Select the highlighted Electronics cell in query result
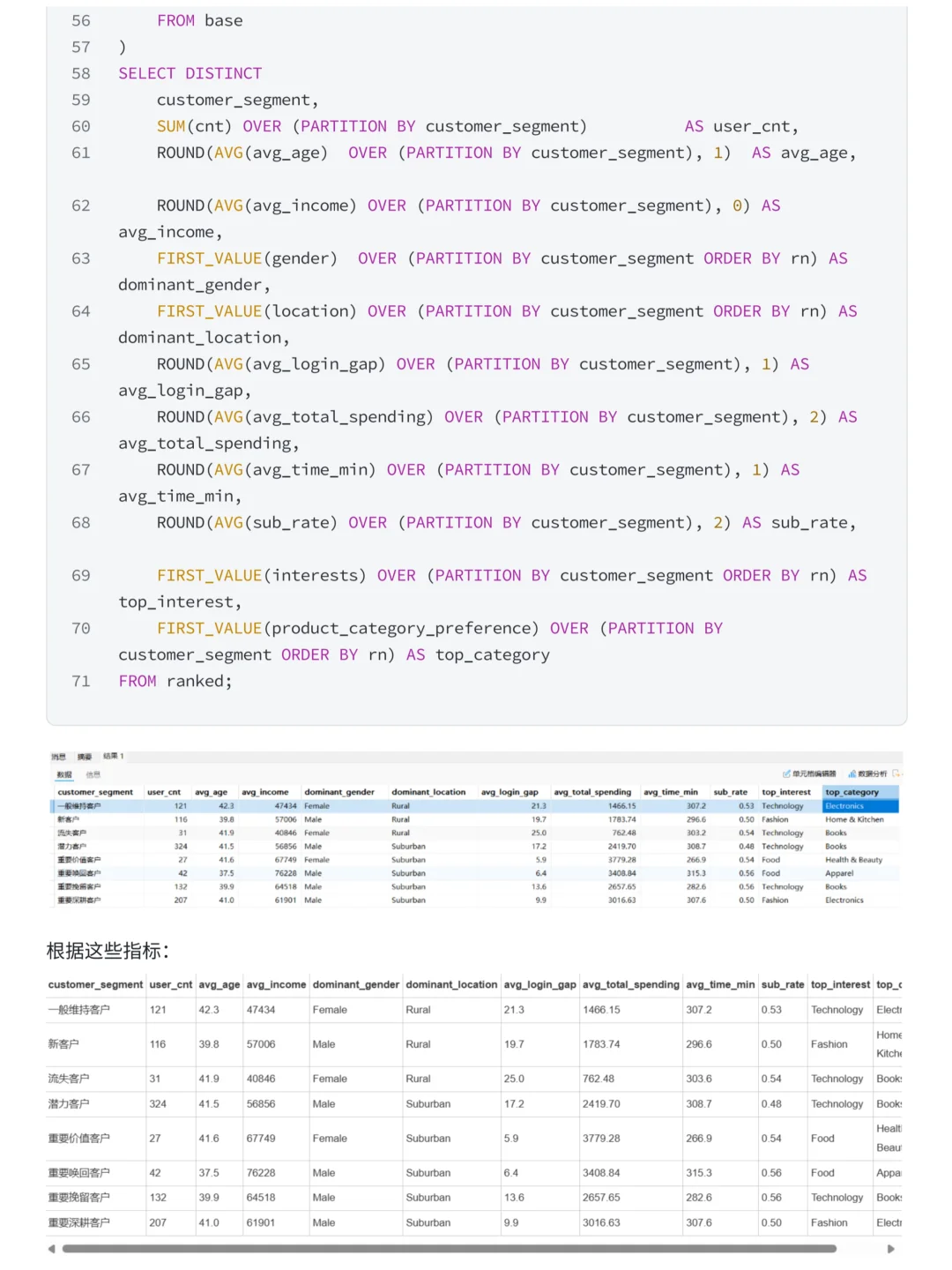Image resolution: width=952 pixels, height=1270 pixels. (x=860, y=806)
